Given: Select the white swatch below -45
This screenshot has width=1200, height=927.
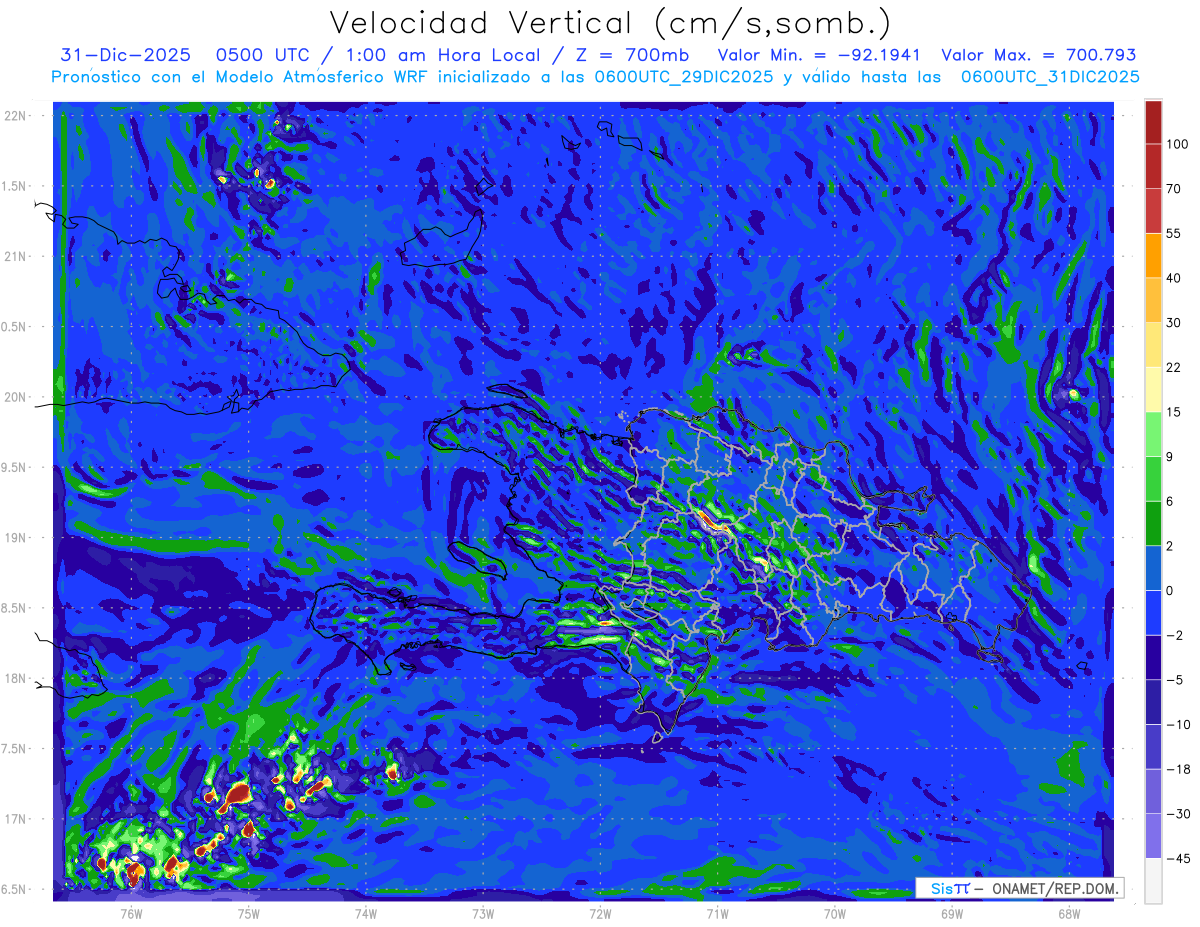Looking at the screenshot, I should pyautogui.click(x=1153, y=880).
